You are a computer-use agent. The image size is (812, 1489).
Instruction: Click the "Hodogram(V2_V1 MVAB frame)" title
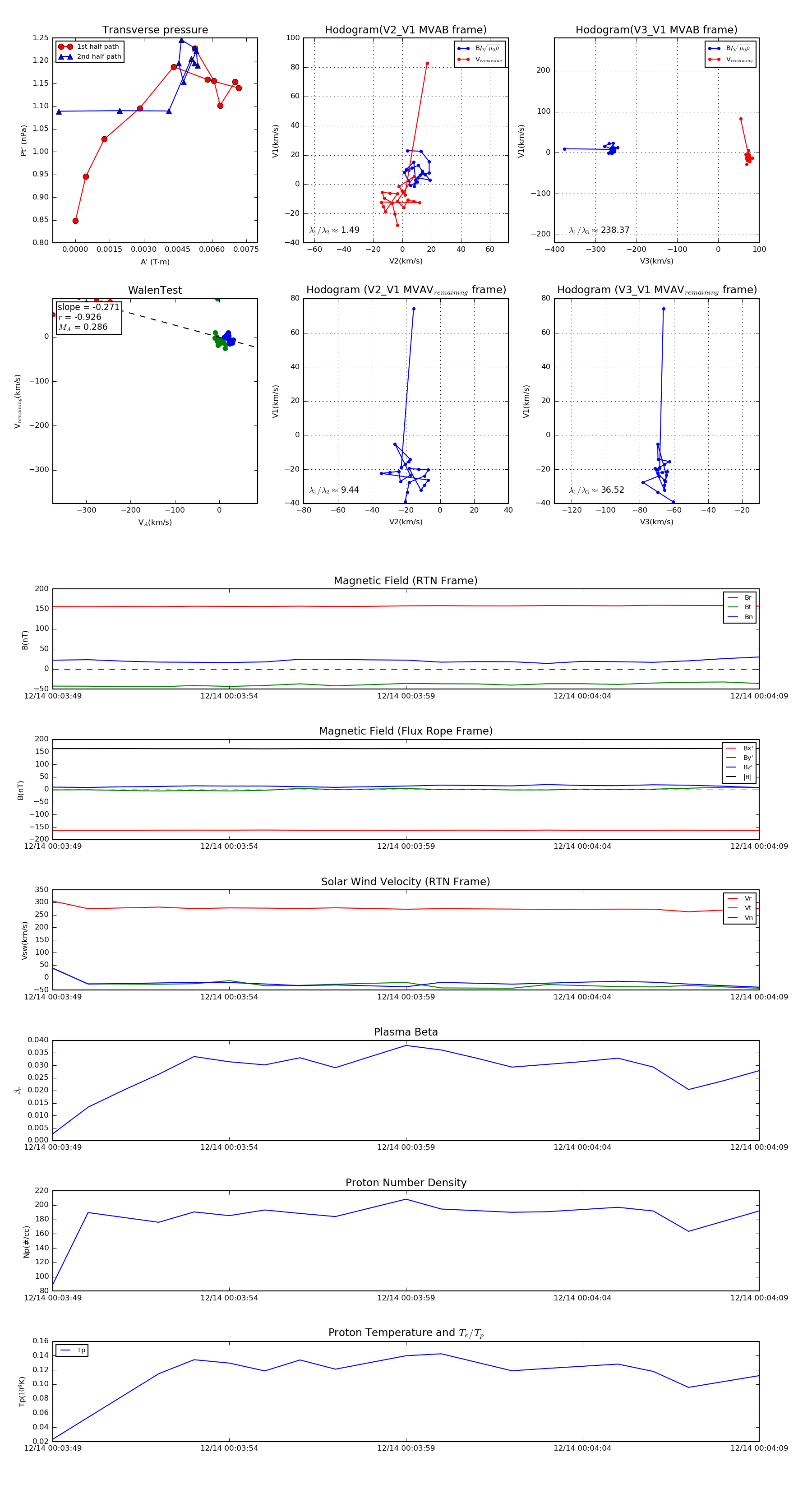click(406, 30)
